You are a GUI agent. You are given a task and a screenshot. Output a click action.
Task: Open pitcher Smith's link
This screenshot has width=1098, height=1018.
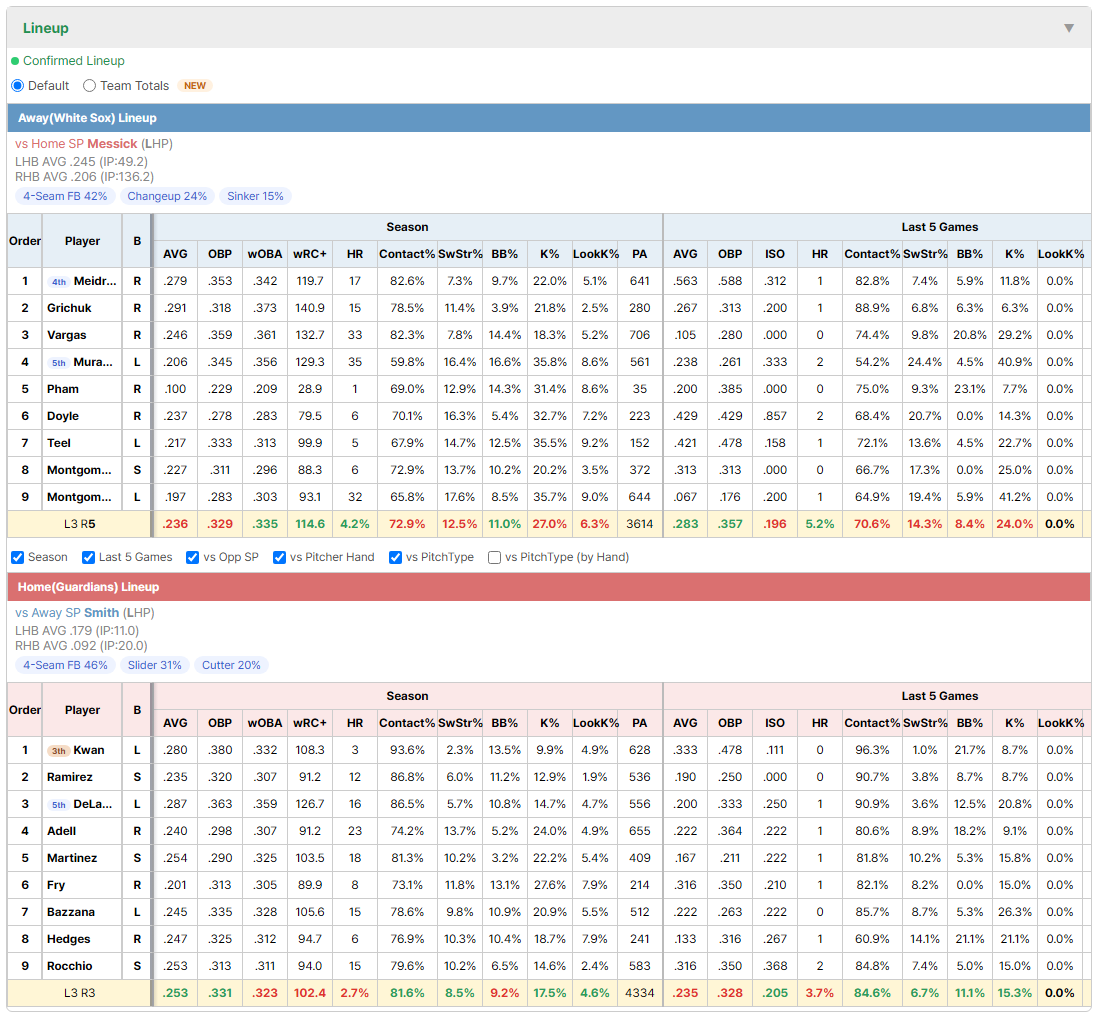(x=102, y=613)
